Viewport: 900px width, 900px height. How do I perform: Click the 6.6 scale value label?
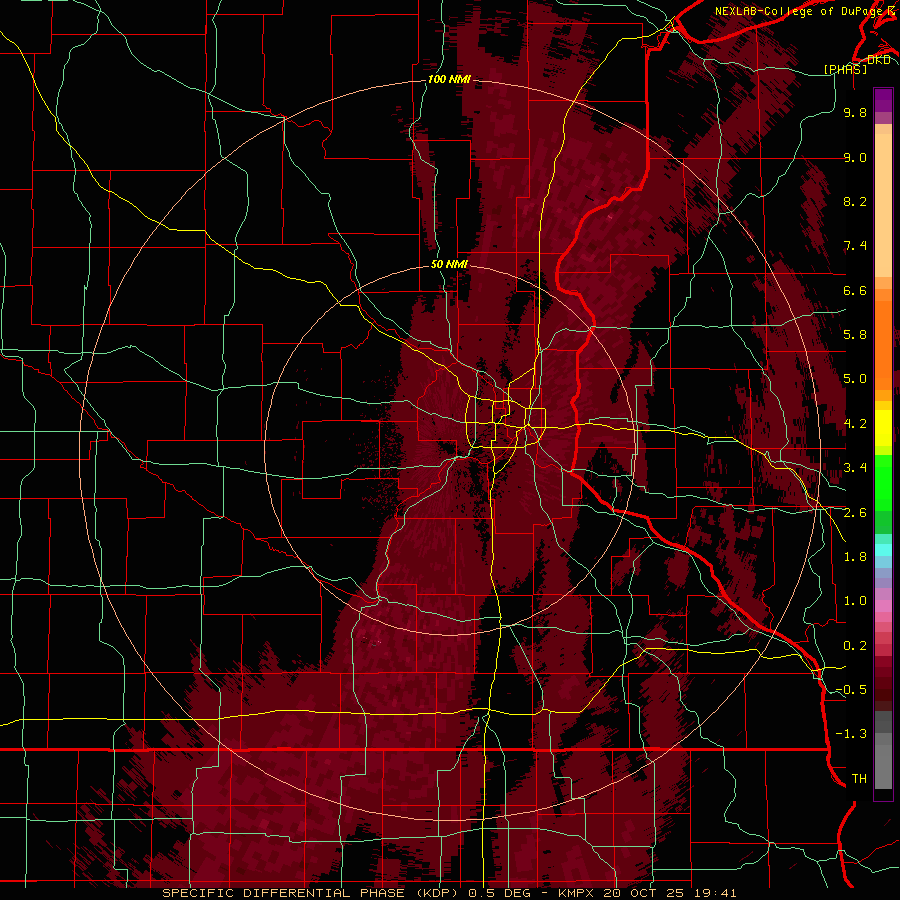coord(855,290)
